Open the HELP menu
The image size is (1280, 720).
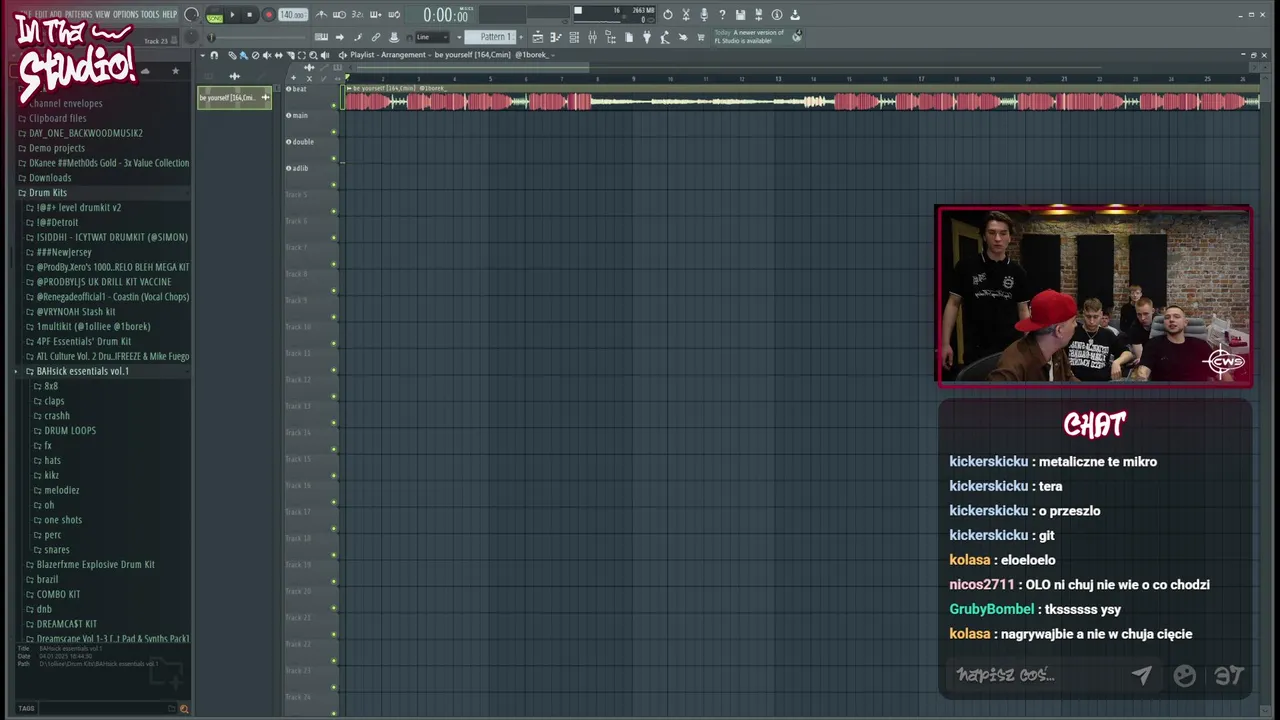(170, 14)
